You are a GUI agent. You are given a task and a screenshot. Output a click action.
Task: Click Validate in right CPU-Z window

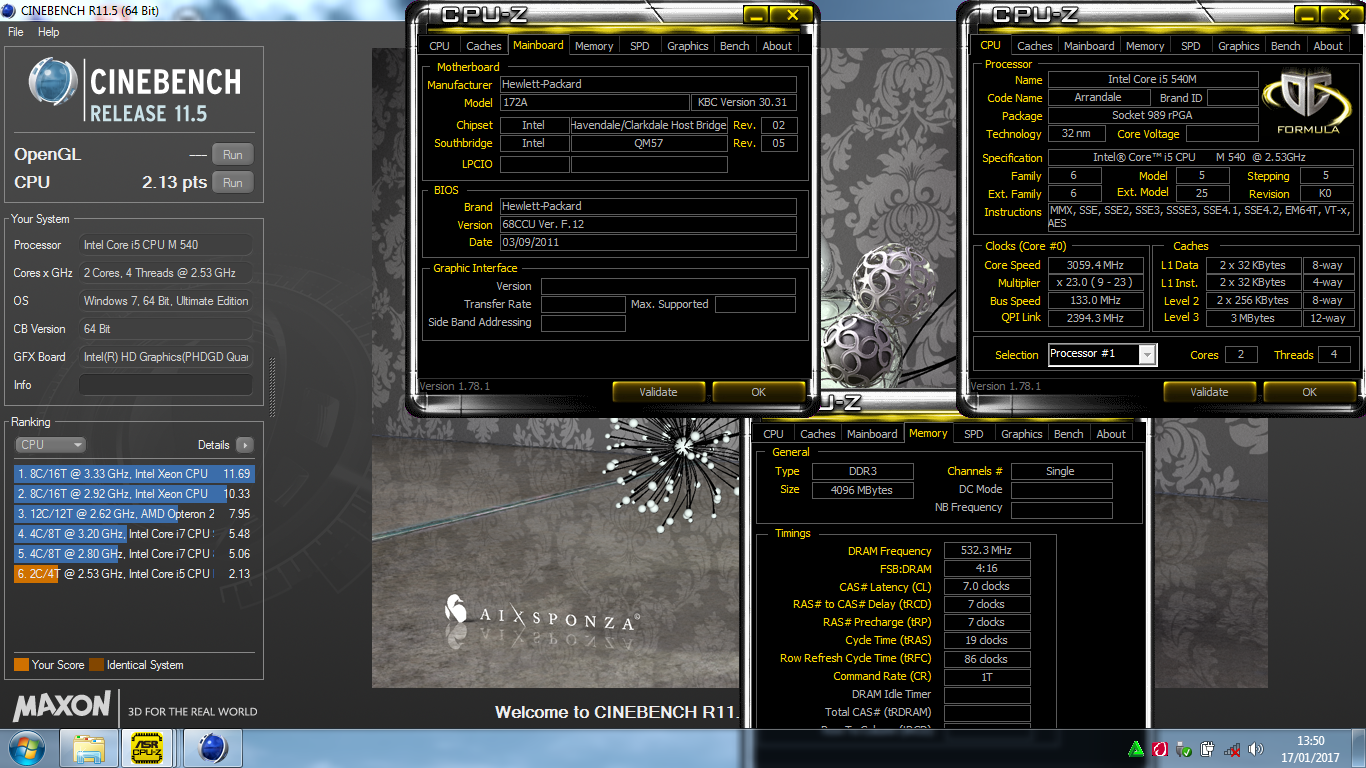pyautogui.click(x=1209, y=392)
